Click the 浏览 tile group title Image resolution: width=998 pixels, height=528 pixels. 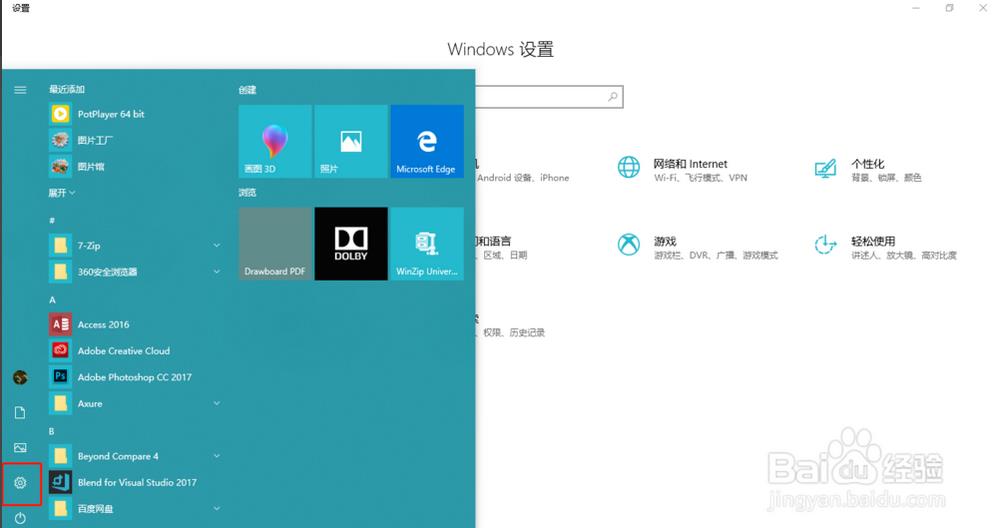248,192
